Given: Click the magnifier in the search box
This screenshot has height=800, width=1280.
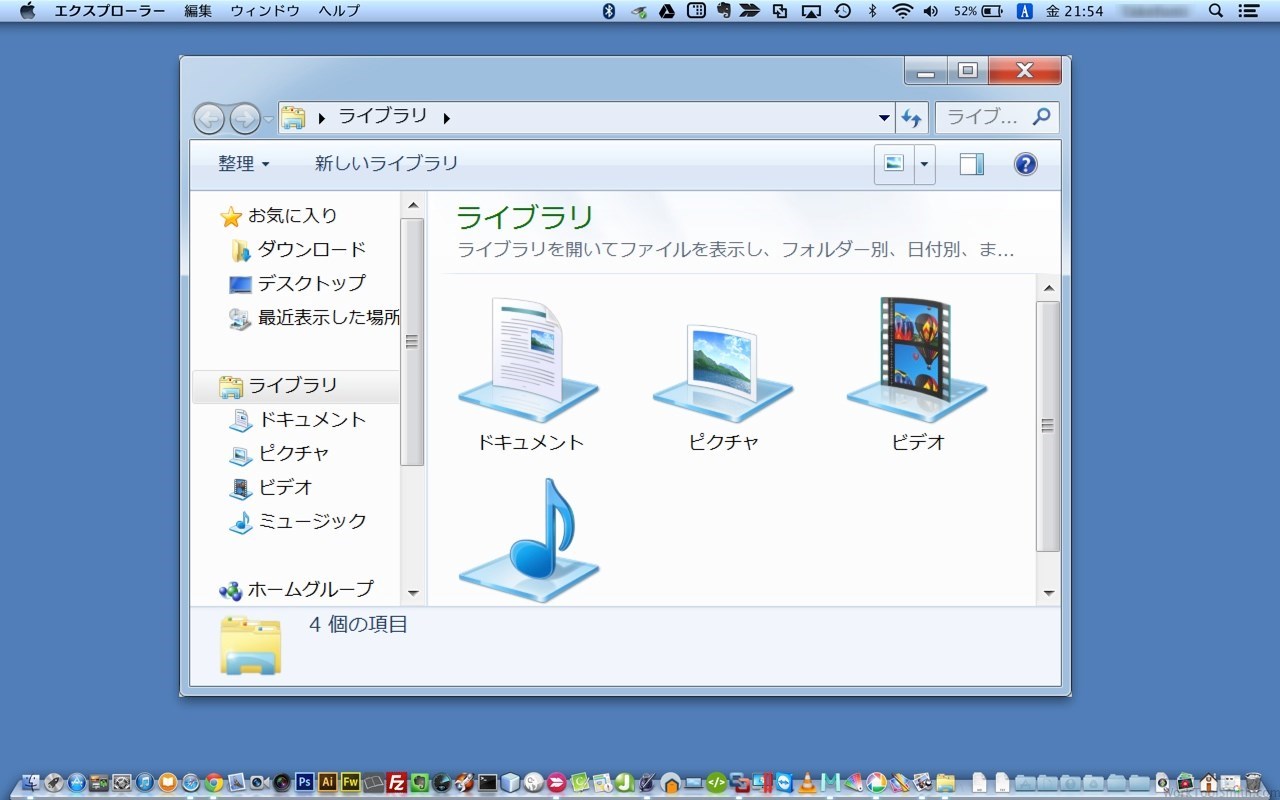Looking at the screenshot, I should [1041, 117].
